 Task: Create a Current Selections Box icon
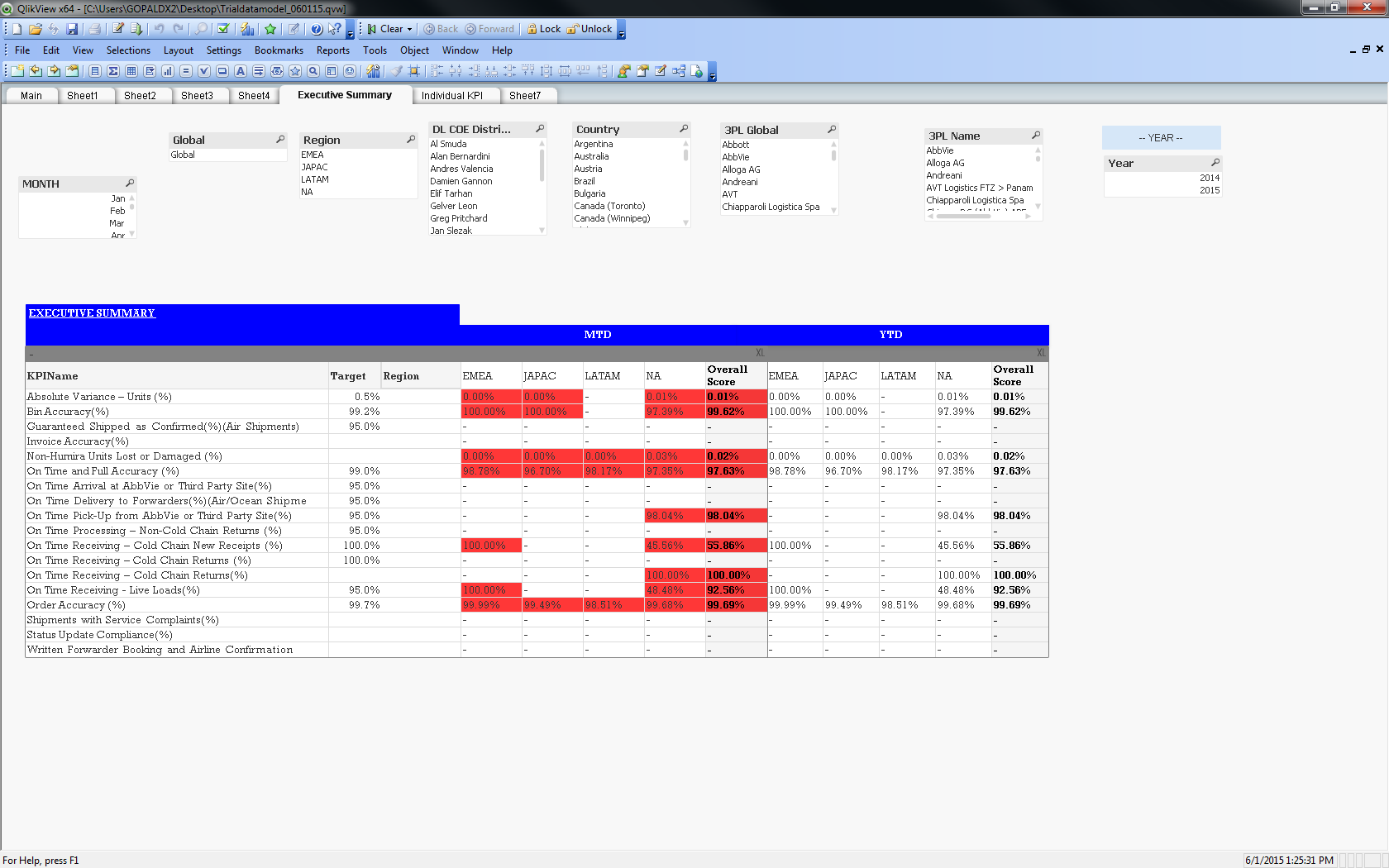point(204,71)
